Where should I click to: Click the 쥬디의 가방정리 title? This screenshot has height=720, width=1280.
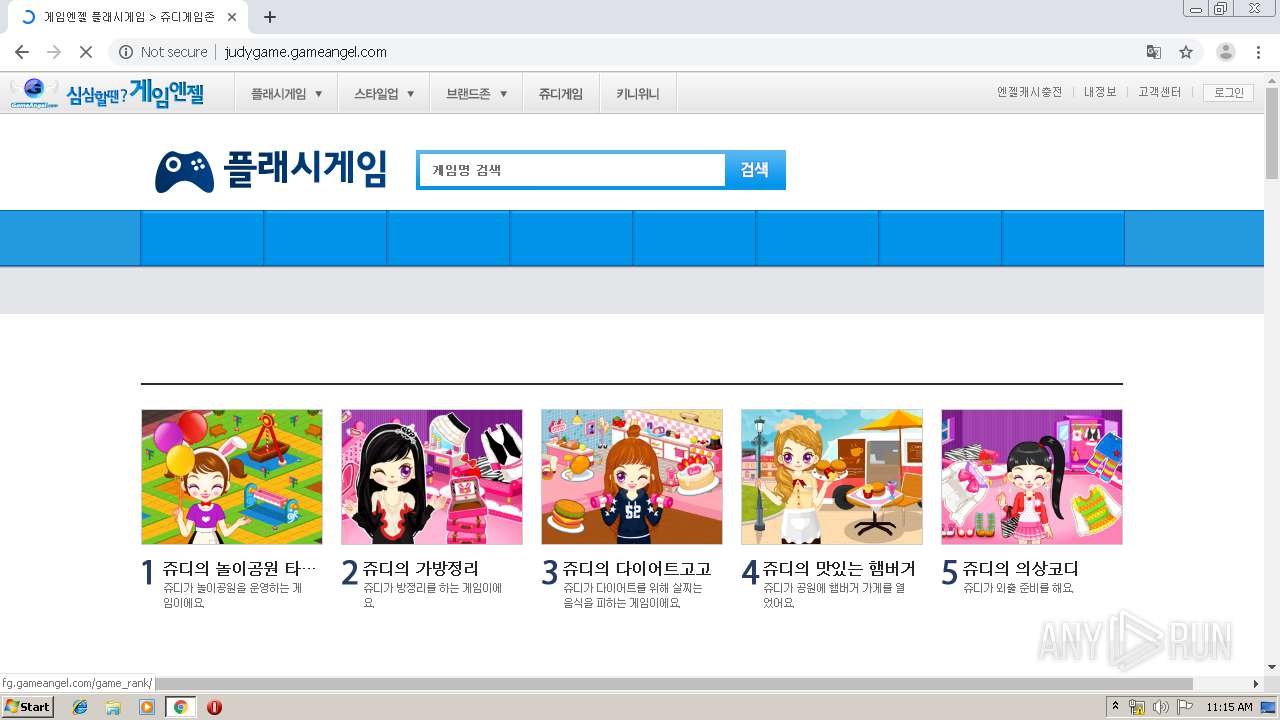pyautogui.click(x=421, y=569)
